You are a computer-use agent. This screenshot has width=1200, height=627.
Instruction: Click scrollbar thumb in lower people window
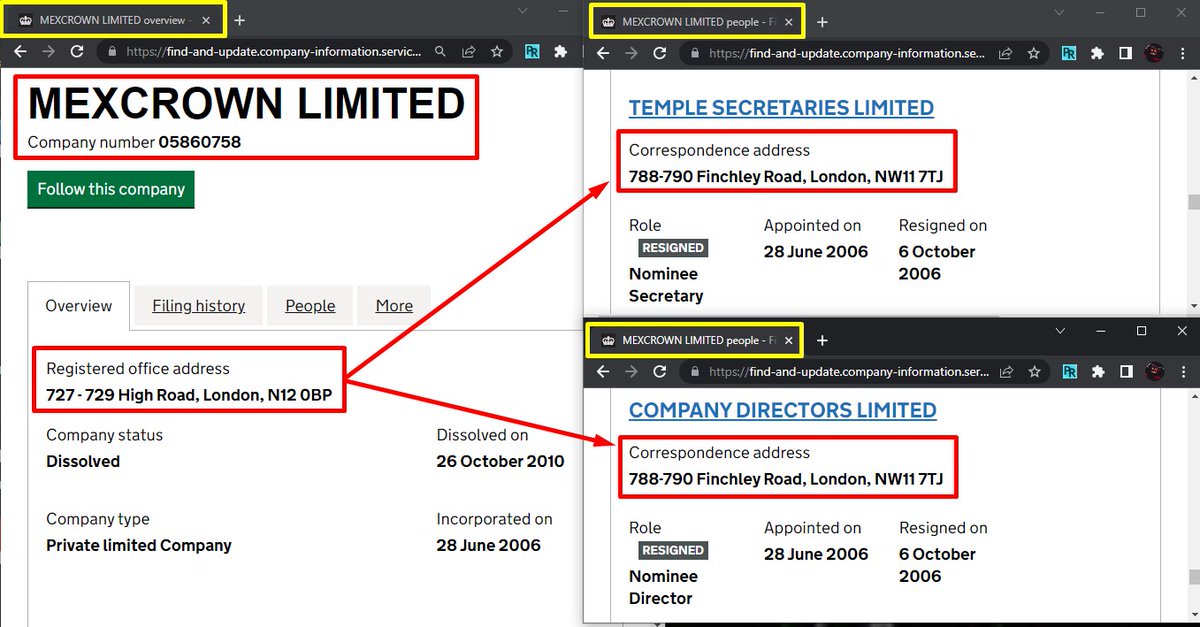pyautogui.click(x=1192, y=577)
